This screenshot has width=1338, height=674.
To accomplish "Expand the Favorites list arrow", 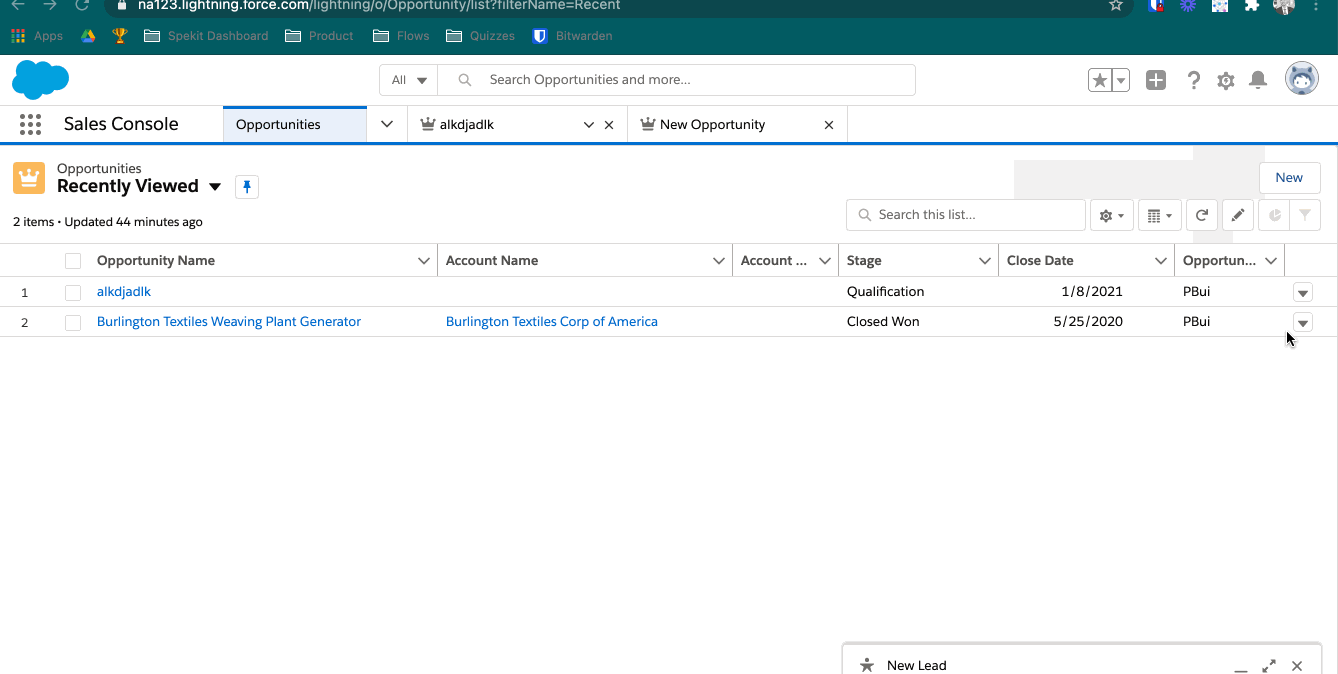I will (x=1121, y=81).
